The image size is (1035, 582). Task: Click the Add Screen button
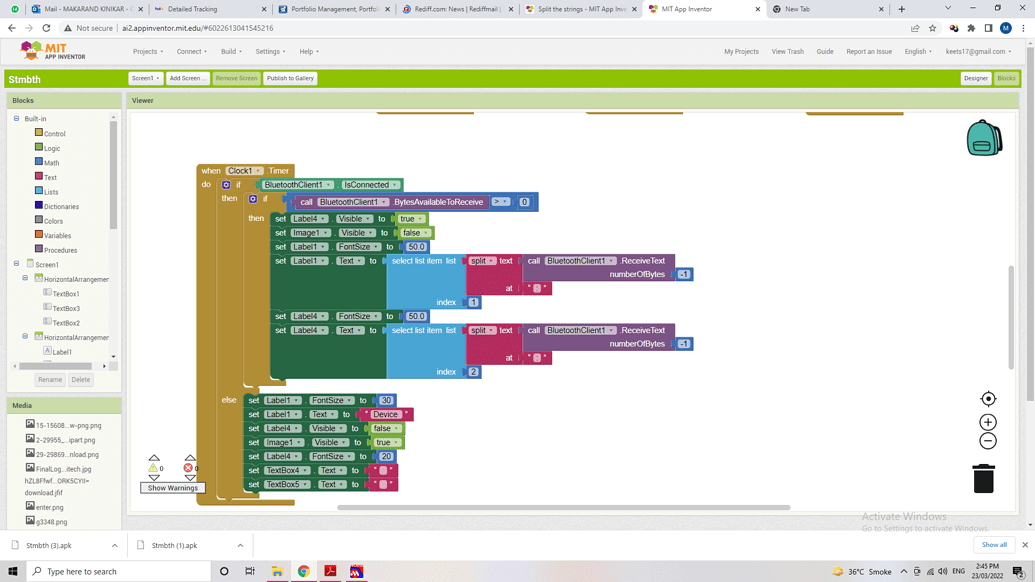tap(187, 78)
